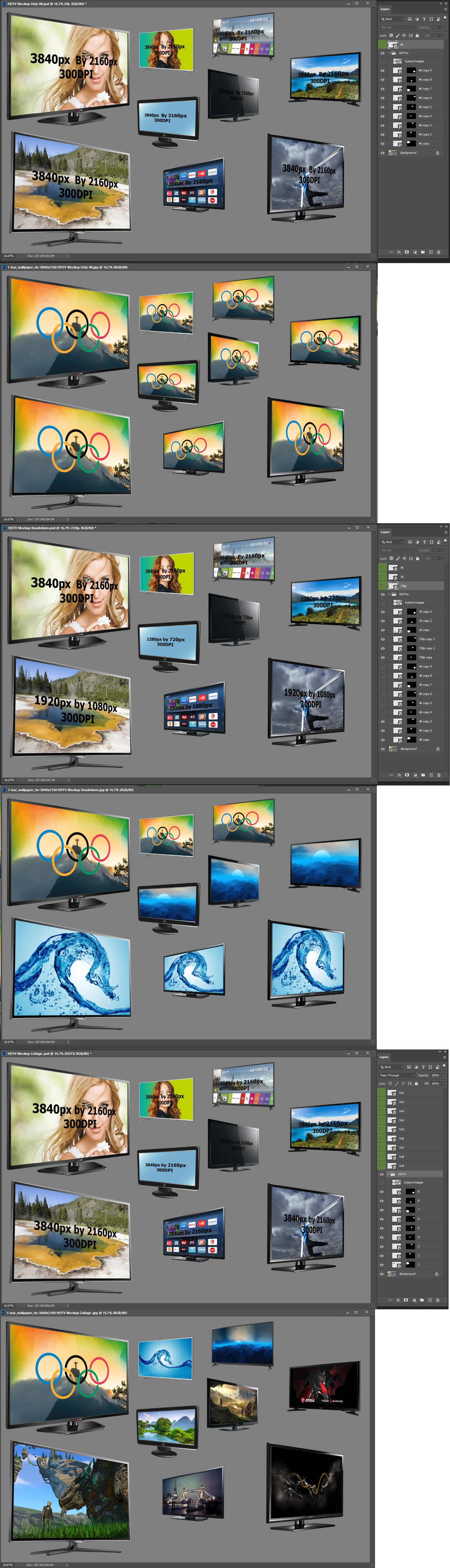Select Cutout Images layer in Collage.psd panel

410,1182
